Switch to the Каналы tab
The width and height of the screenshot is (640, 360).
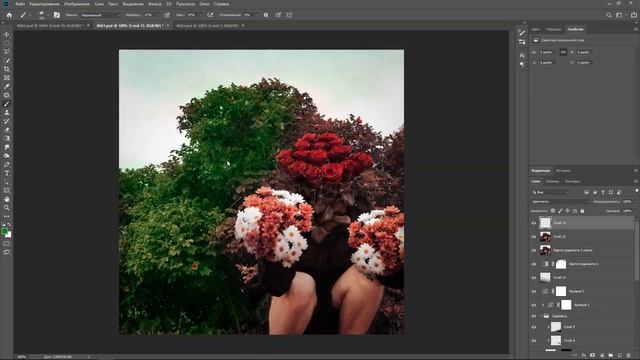tap(552, 181)
